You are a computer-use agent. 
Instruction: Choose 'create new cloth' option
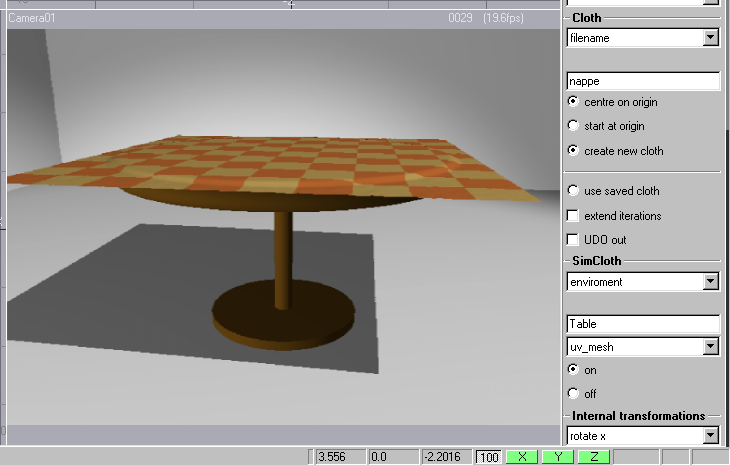point(573,151)
